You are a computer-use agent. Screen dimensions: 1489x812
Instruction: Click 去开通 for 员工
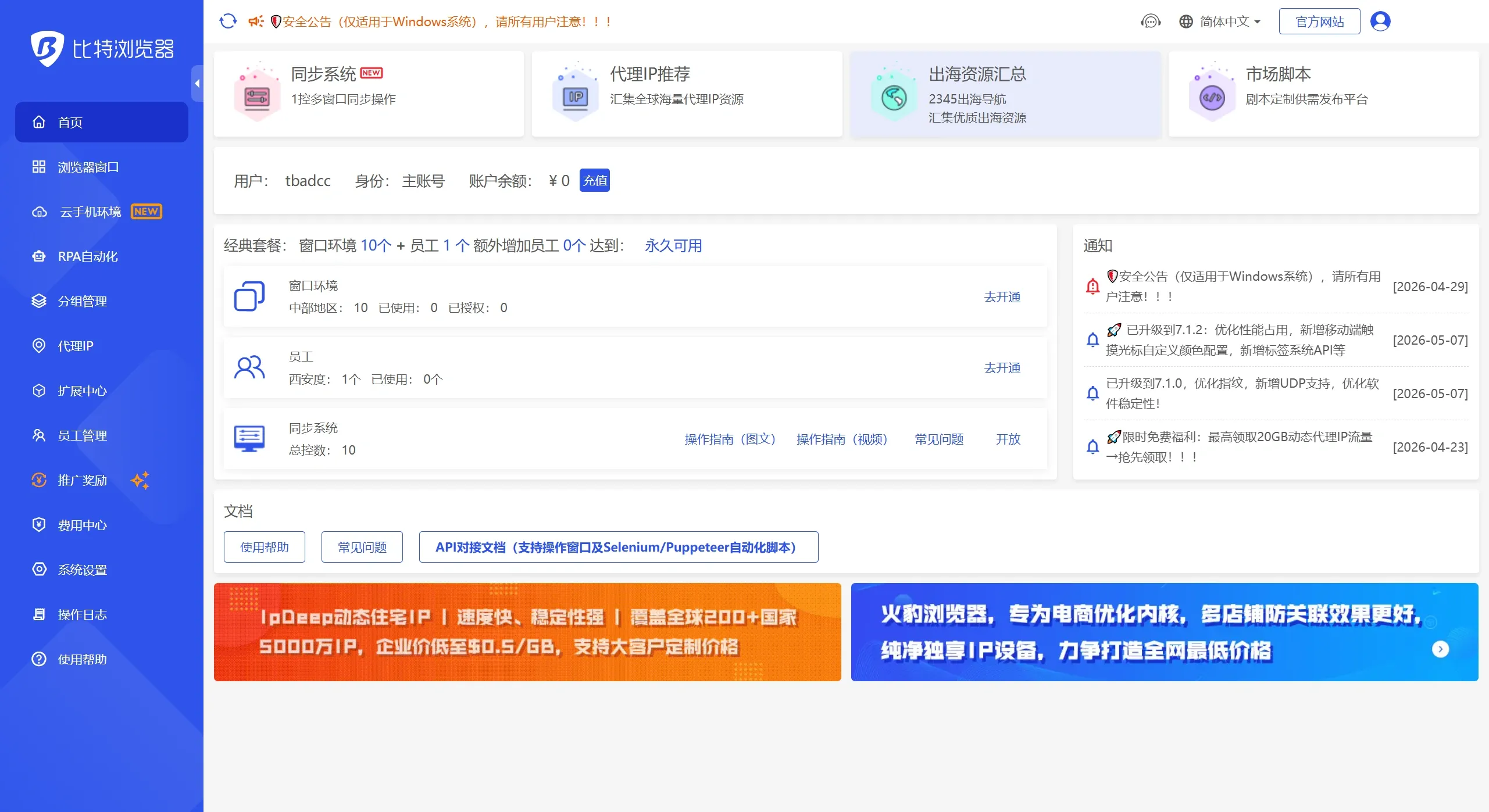[1002, 367]
